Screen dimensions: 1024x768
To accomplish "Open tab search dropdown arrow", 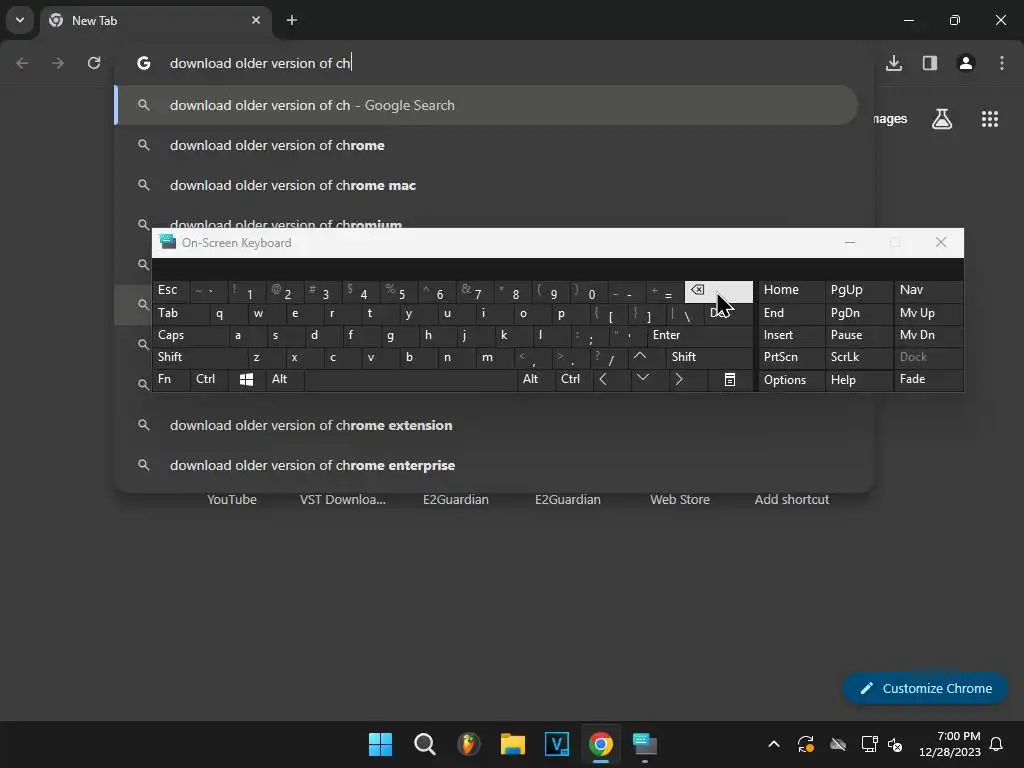I will click(20, 20).
